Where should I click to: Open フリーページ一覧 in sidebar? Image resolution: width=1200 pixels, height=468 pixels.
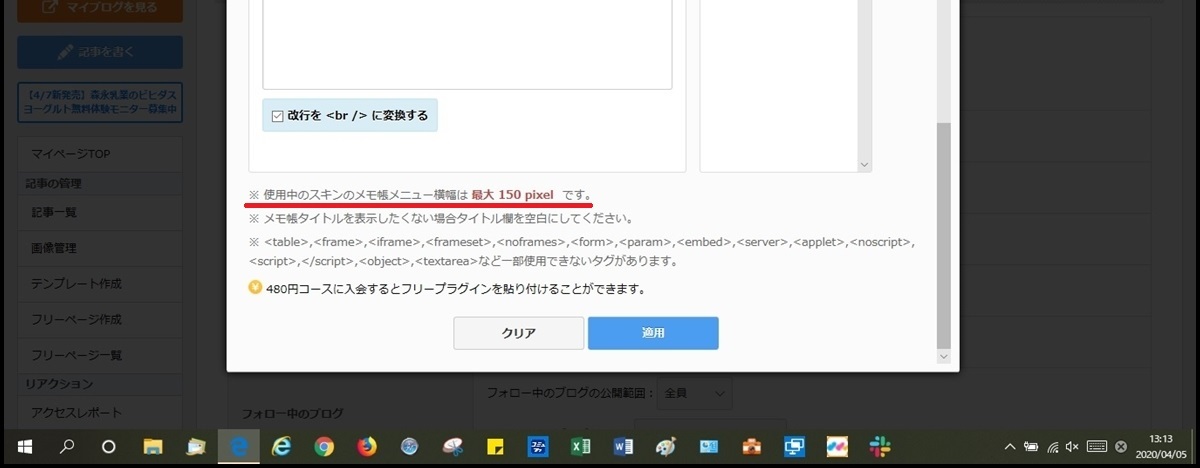coord(100,355)
